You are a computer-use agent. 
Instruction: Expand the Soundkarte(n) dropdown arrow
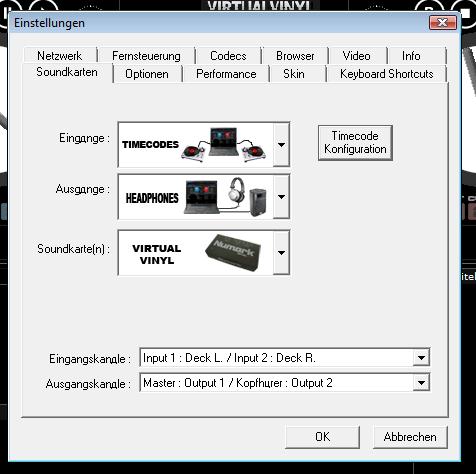point(281,252)
